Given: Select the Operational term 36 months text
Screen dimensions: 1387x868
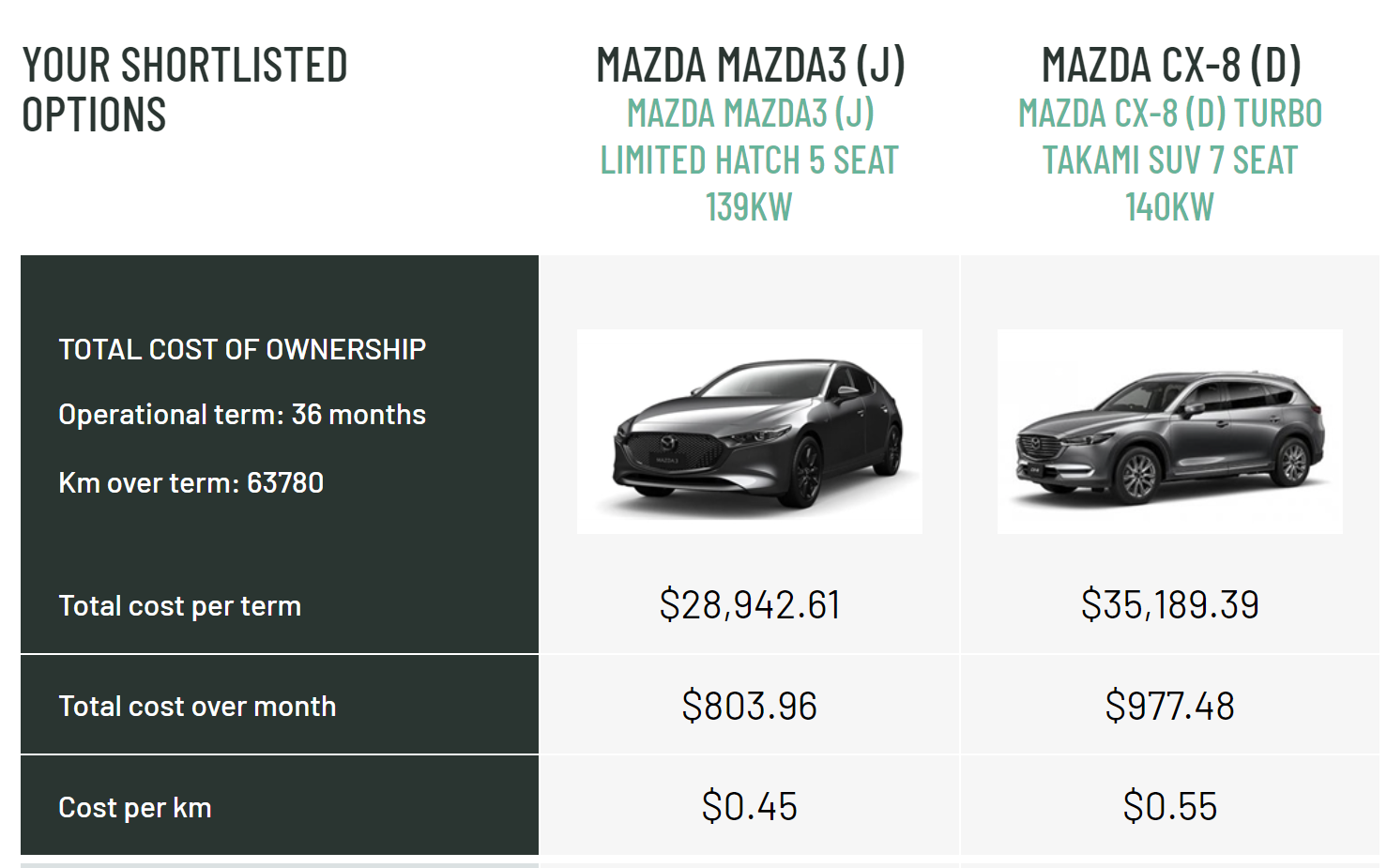Looking at the screenshot, I should pos(242,415).
